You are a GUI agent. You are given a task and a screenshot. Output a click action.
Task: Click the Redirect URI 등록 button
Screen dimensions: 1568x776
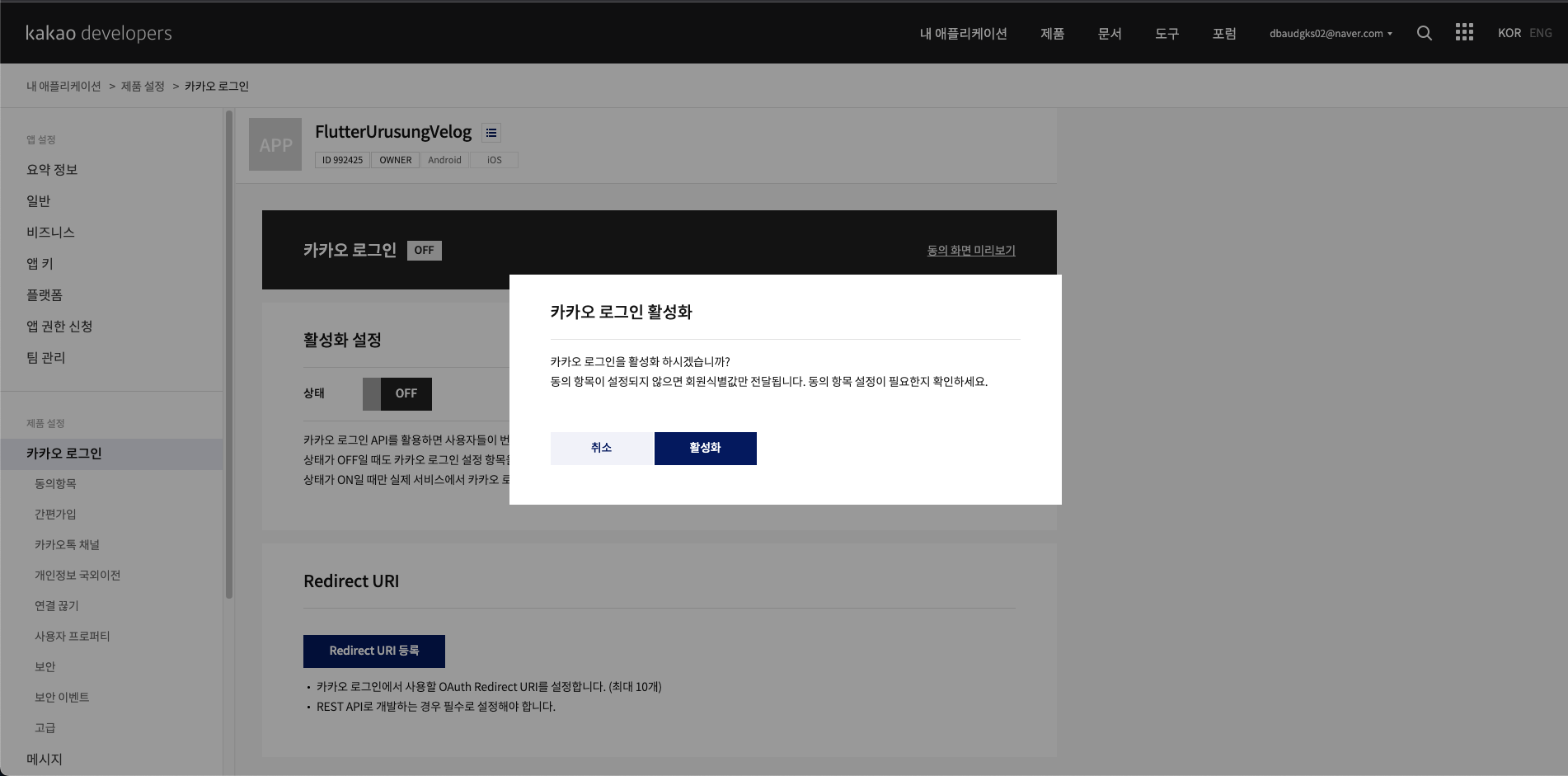click(x=374, y=651)
